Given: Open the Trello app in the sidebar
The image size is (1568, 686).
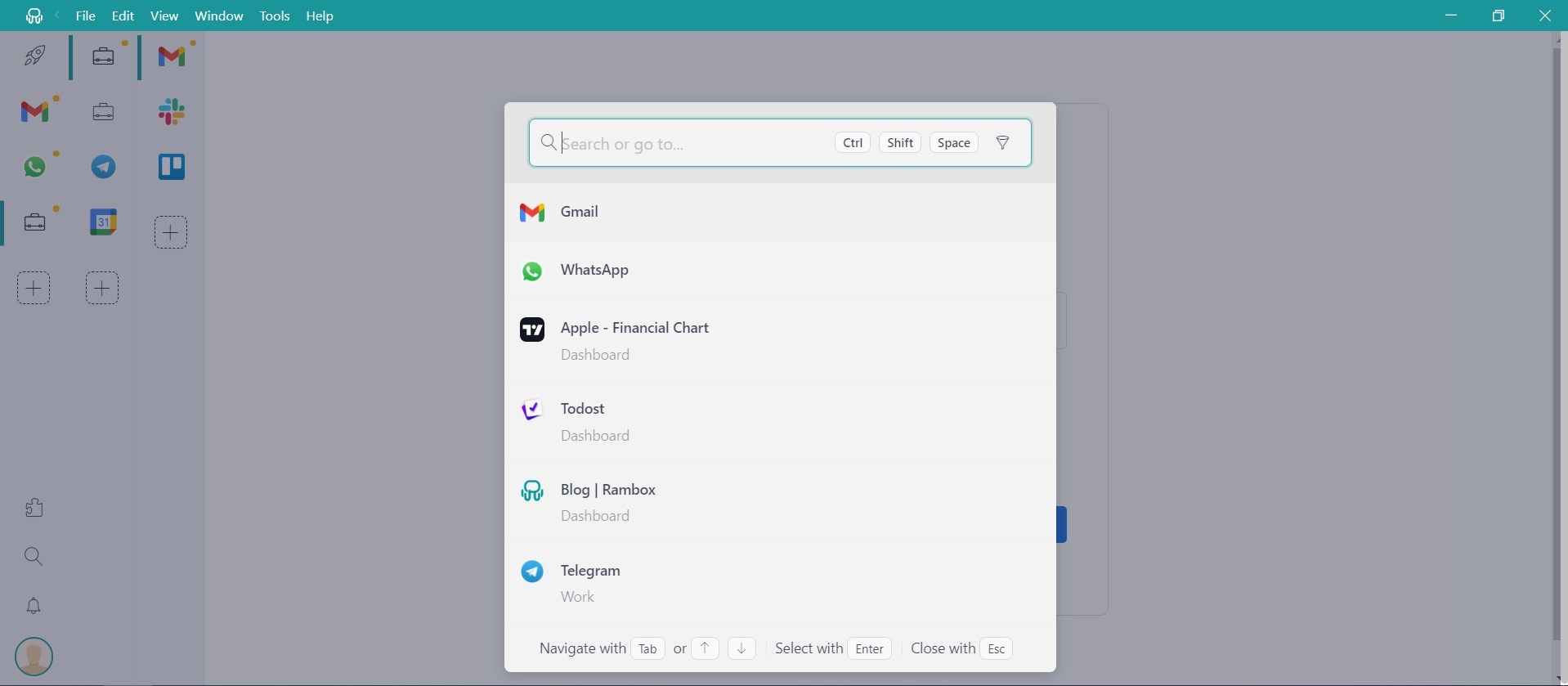Looking at the screenshot, I should click(172, 167).
